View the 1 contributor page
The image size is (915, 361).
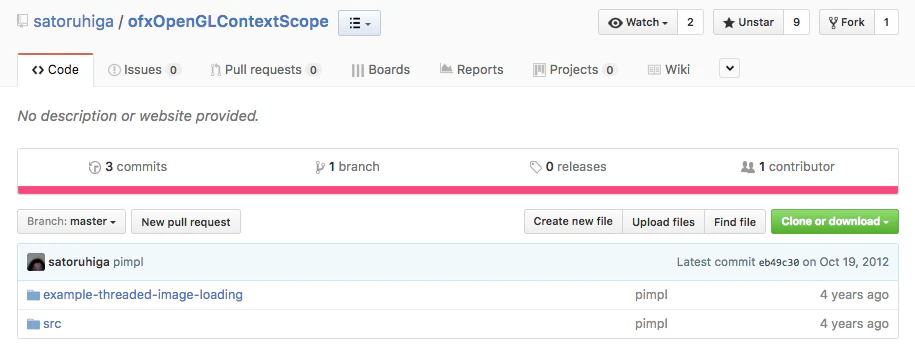pos(788,167)
